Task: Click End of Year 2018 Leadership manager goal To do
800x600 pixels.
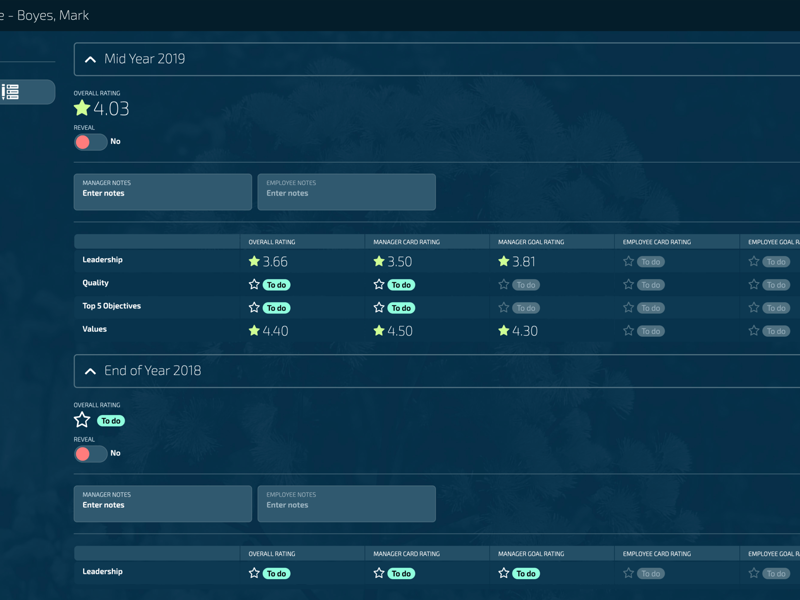Action: click(527, 574)
